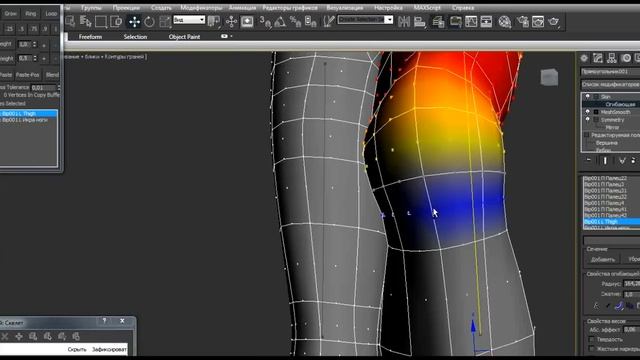Enable the Твердость checkbox
Screen dimensions: 640x360
tap(592, 339)
